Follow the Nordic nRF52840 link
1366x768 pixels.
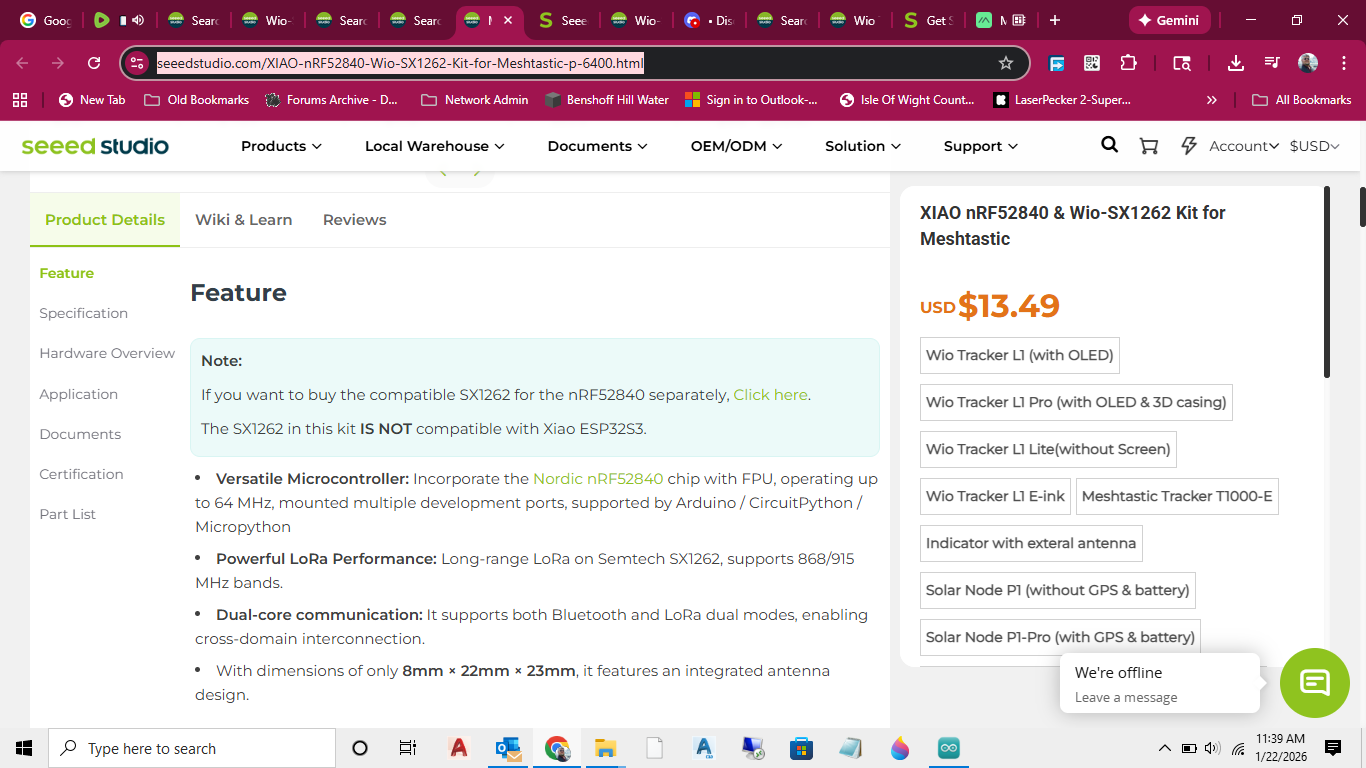point(597,479)
